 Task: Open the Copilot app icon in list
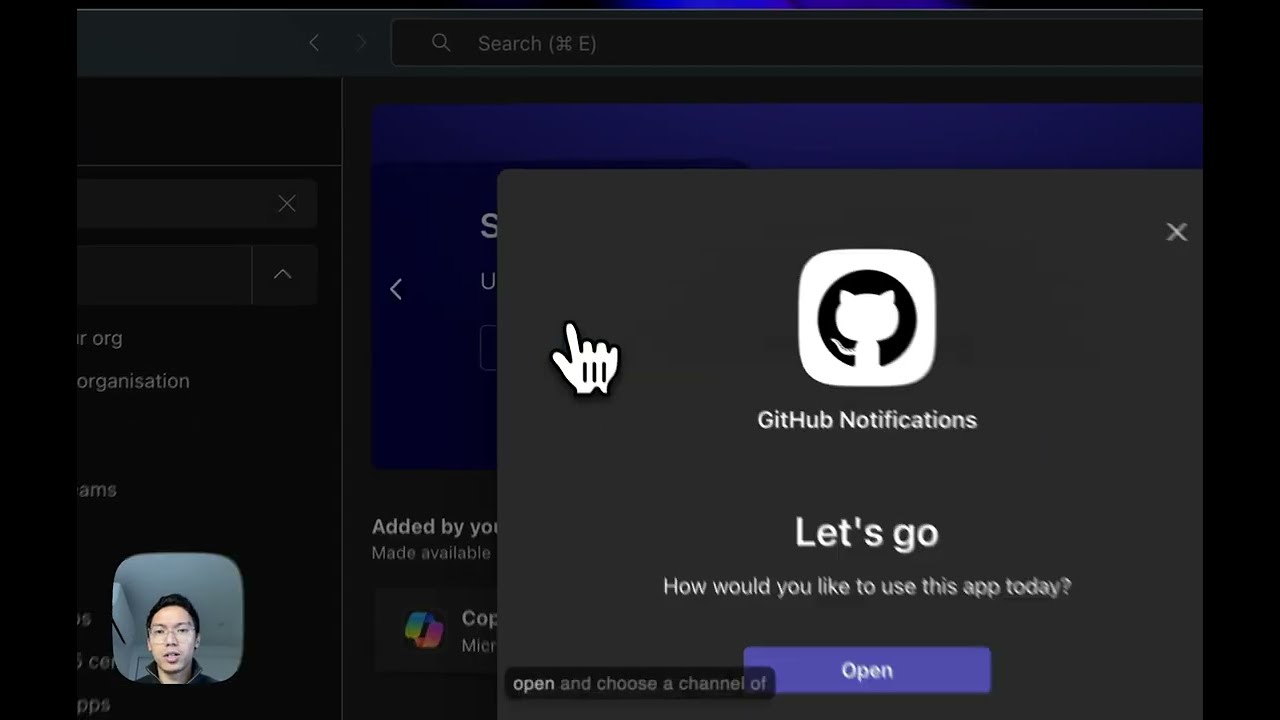click(424, 630)
